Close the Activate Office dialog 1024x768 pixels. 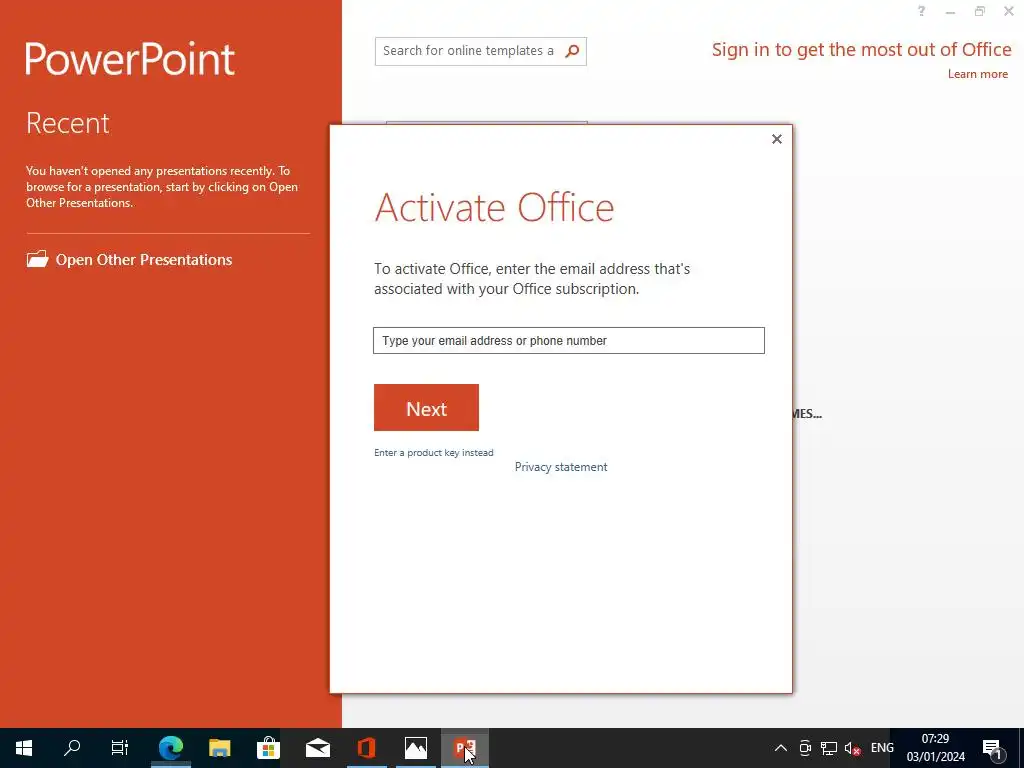[x=776, y=139]
